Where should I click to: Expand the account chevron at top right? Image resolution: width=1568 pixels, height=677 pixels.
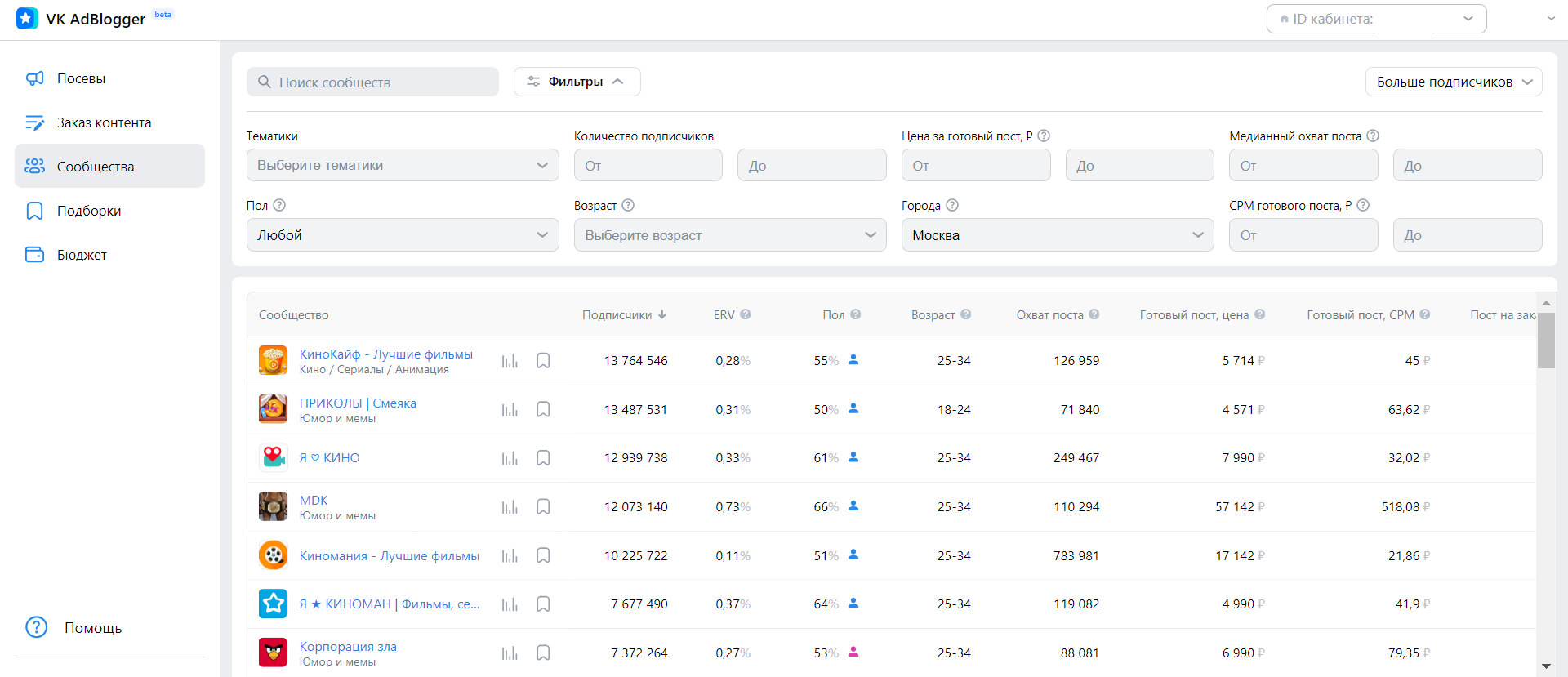coord(1551,19)
